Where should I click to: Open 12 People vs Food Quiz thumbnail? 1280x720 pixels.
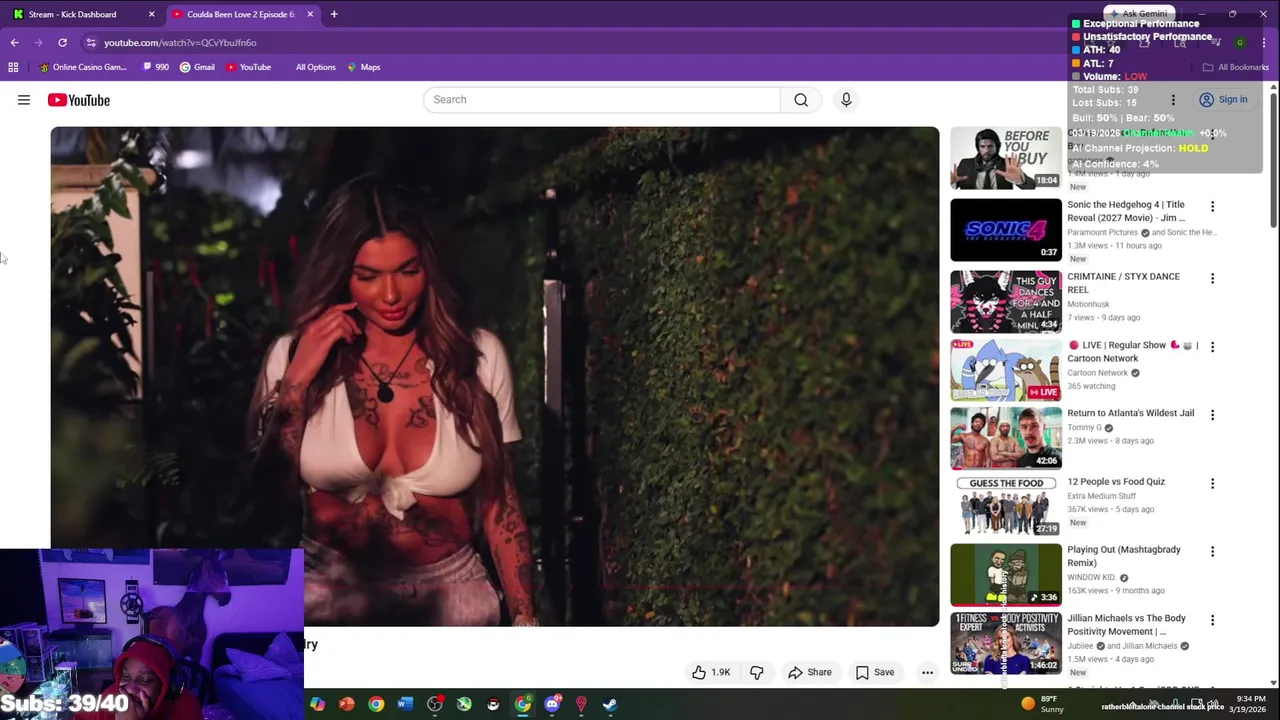tap(1006, 506)
